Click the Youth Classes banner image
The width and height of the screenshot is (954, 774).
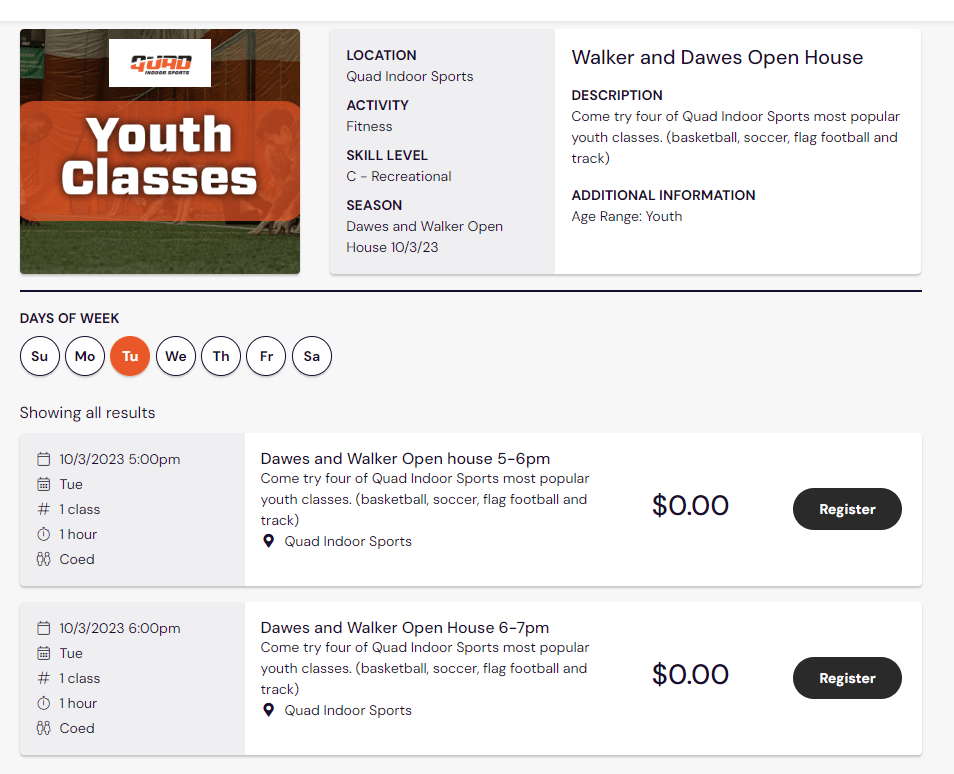160,180
